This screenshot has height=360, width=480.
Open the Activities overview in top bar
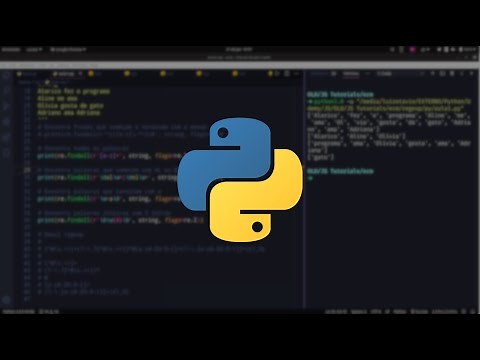point(11,49)
